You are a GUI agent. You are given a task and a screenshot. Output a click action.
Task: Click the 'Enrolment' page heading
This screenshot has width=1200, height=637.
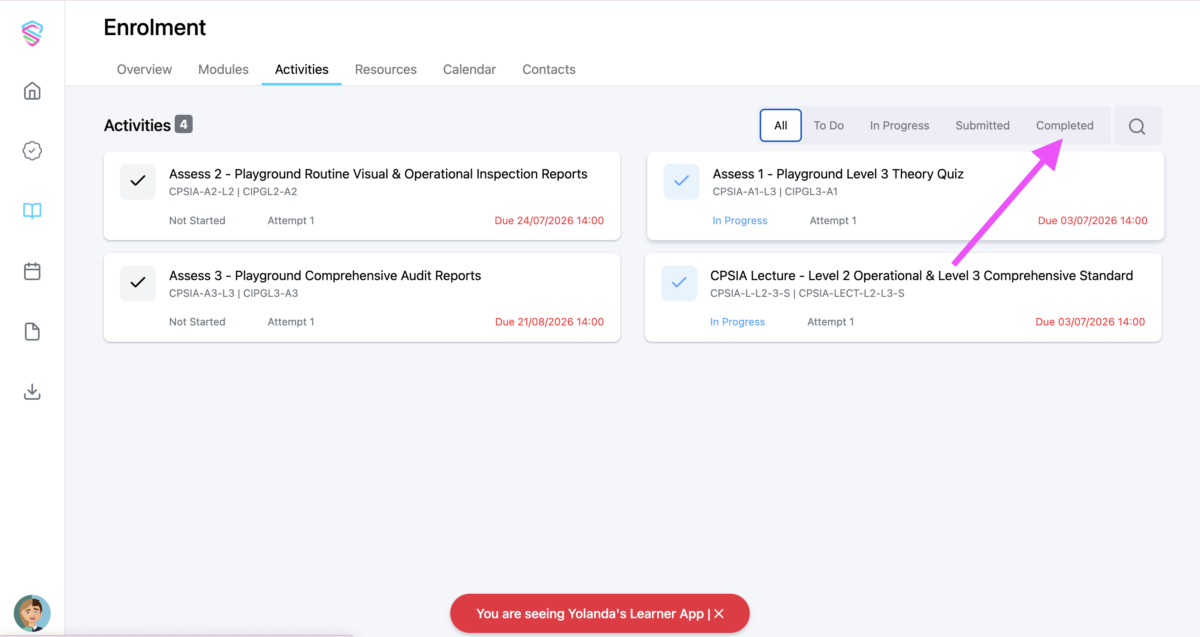click(155, 28)
